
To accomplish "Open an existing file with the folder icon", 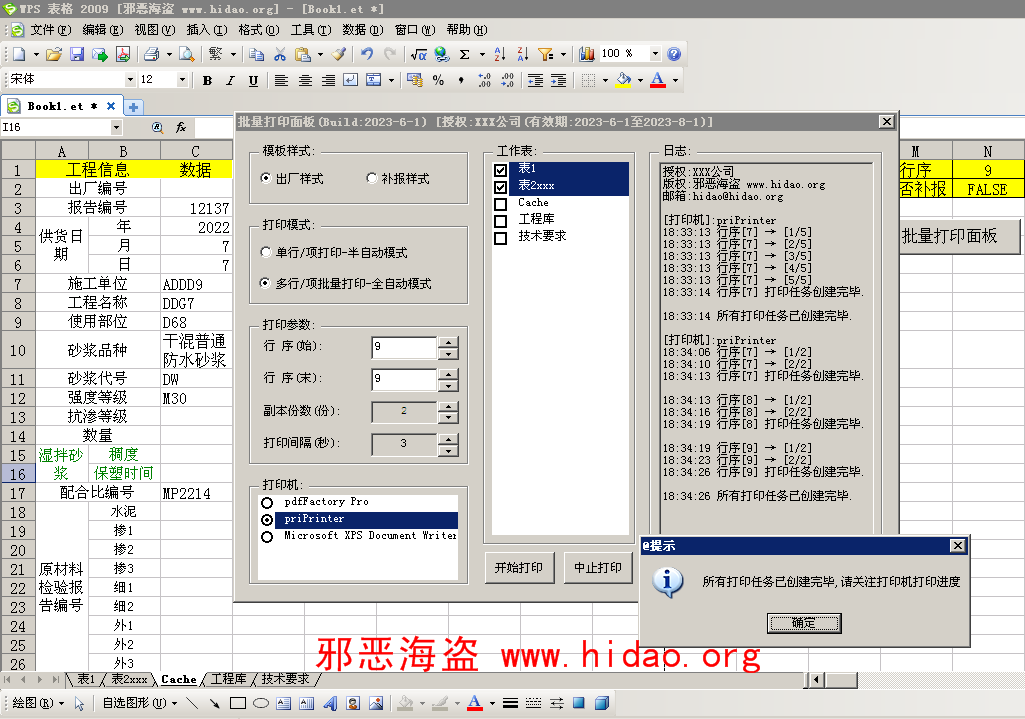I will [54, 54].
